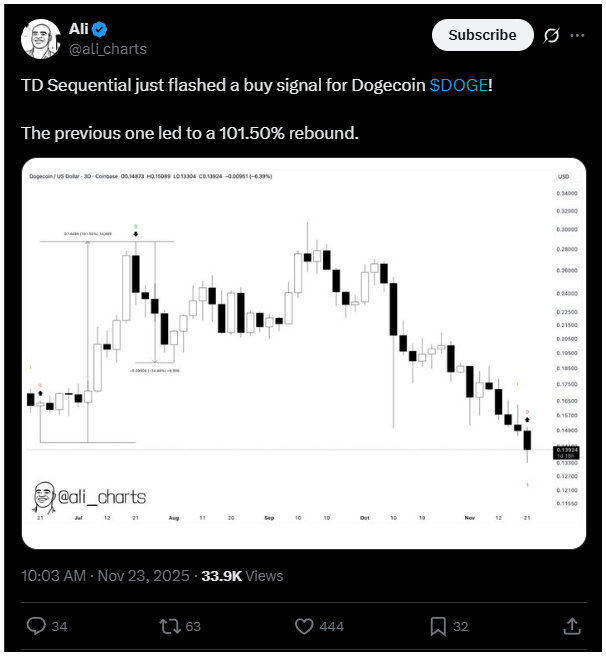
Task: Open the three-dot more options menu
Action: coord(577,35)
